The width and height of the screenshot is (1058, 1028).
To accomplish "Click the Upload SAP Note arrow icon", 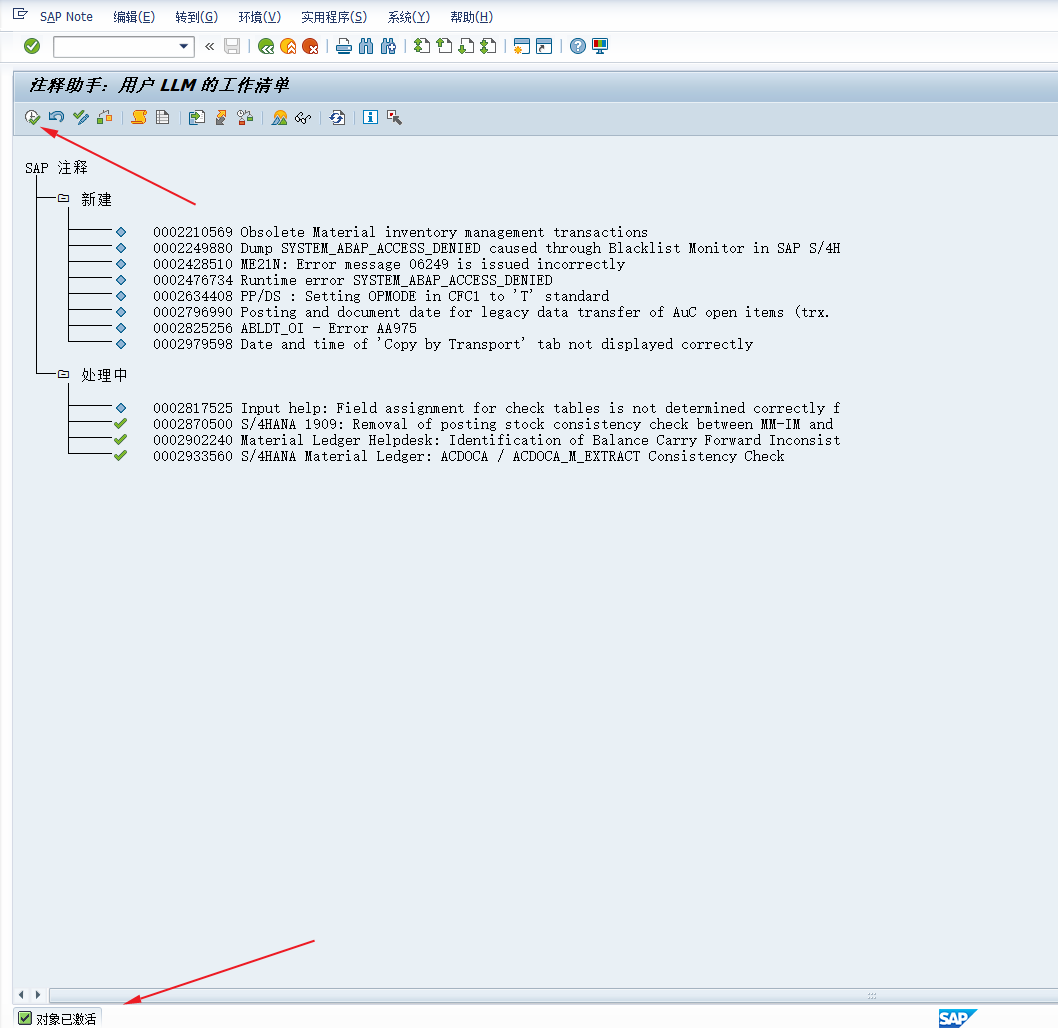I will [221, 117].
